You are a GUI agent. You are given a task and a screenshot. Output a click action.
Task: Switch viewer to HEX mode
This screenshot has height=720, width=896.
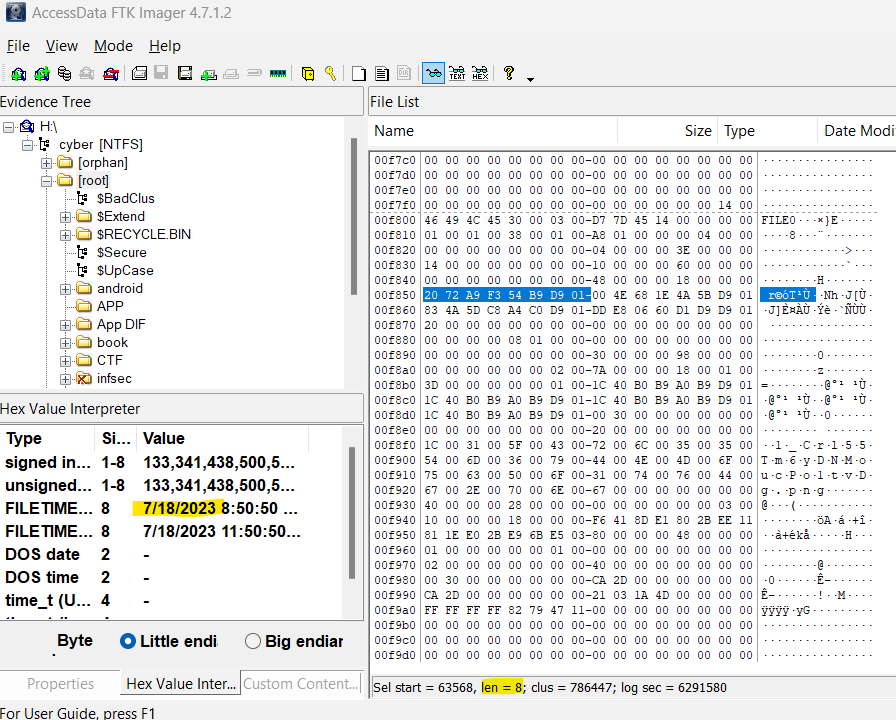coord(480,73)
